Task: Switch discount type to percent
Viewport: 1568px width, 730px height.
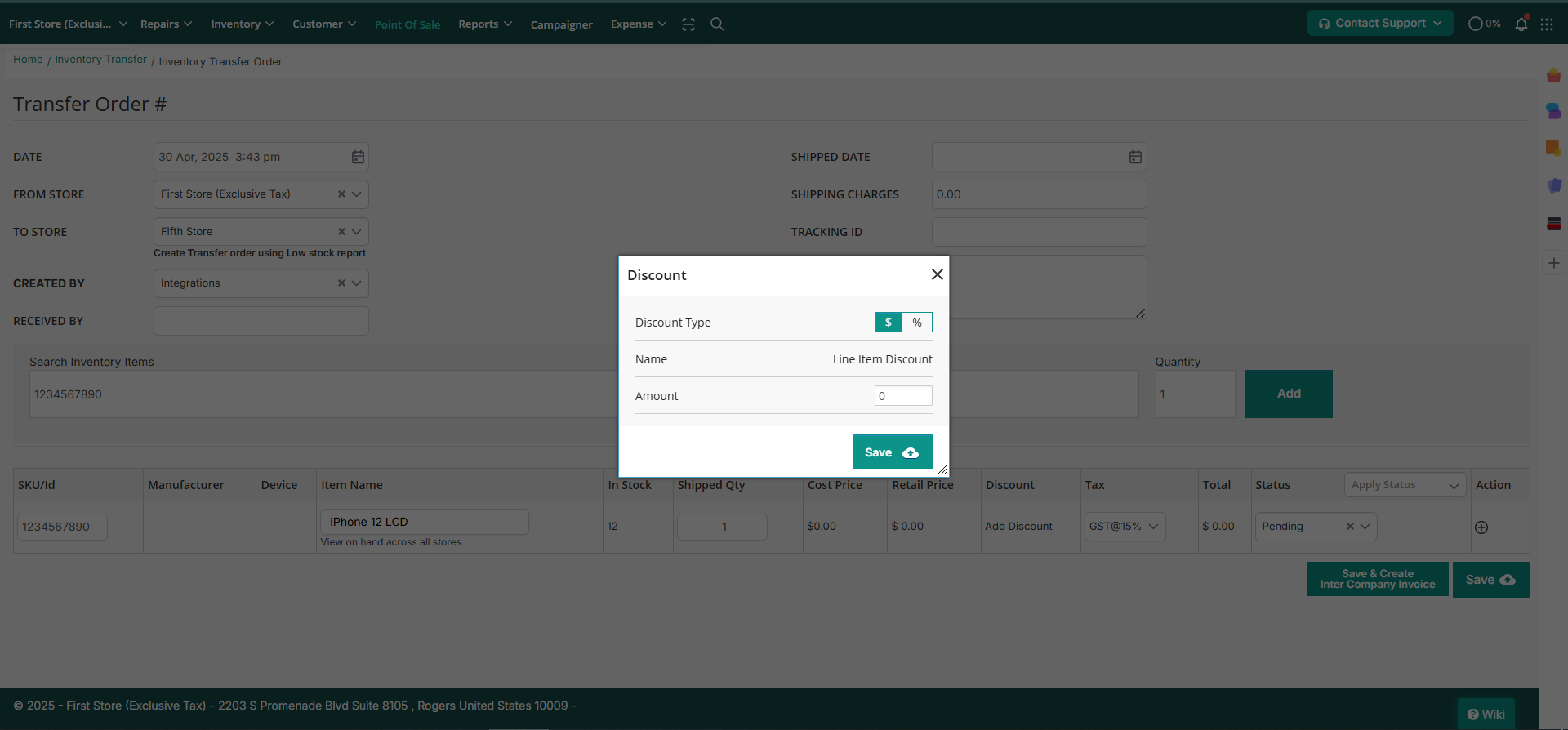Action: tap(917, 323)
